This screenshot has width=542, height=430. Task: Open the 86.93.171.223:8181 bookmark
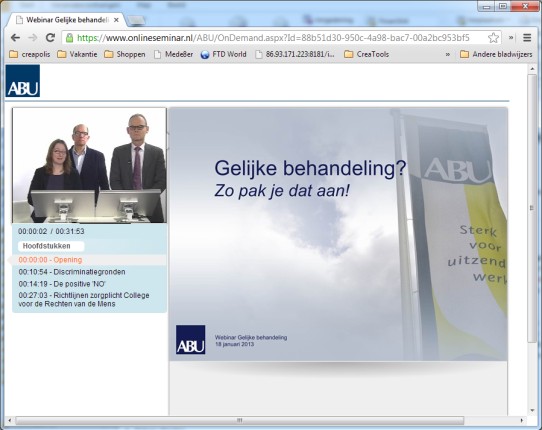click(x=295, y=54)
